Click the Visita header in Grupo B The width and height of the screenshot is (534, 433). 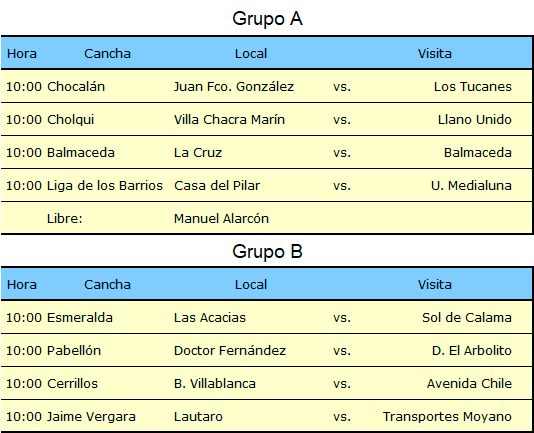click(435, 285)
